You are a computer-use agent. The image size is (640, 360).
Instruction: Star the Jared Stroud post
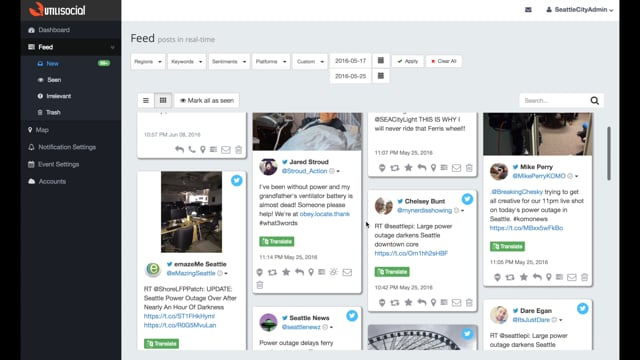click(286, 272)
